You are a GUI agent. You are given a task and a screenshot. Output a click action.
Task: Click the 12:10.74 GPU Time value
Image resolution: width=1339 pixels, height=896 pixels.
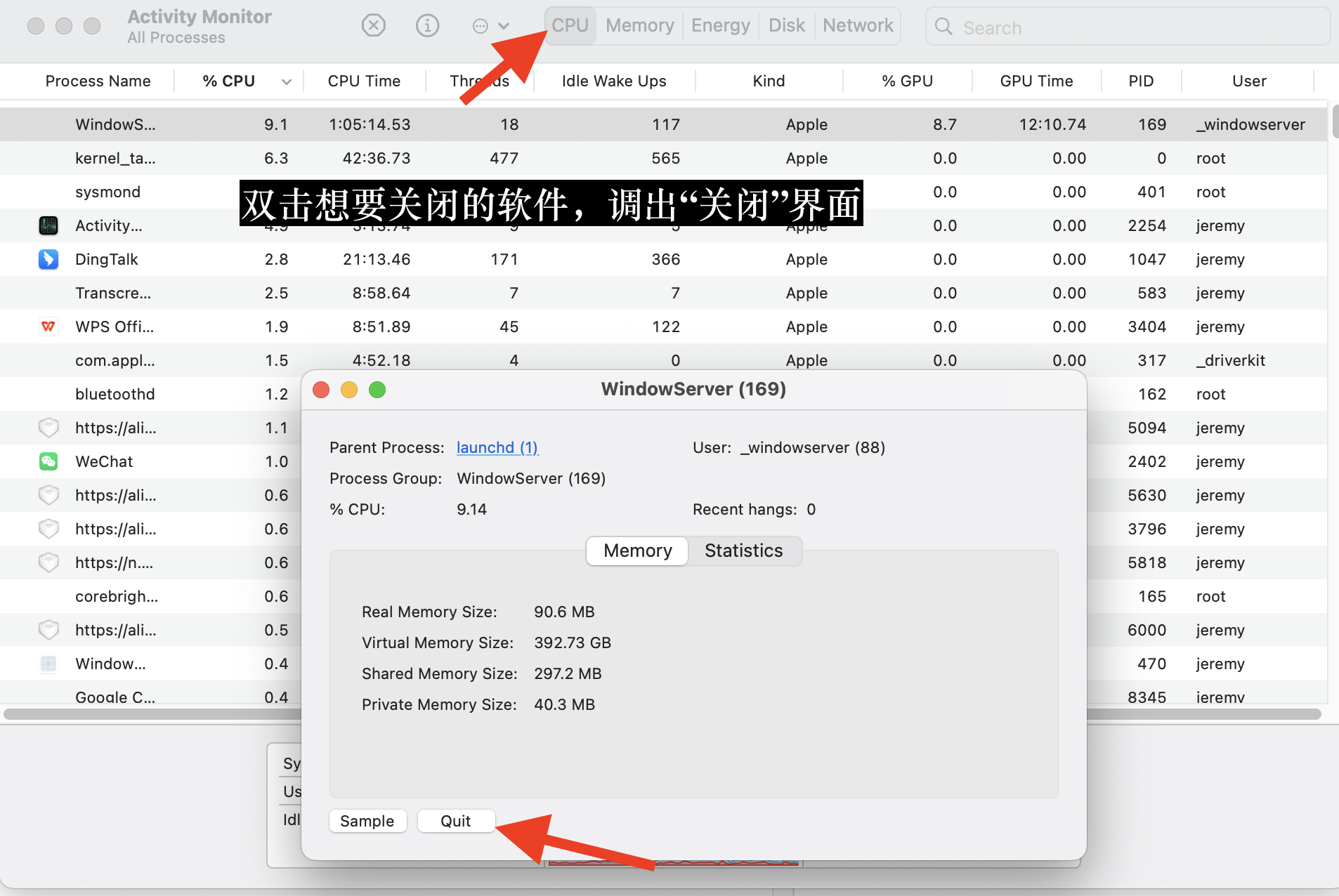1052,124
